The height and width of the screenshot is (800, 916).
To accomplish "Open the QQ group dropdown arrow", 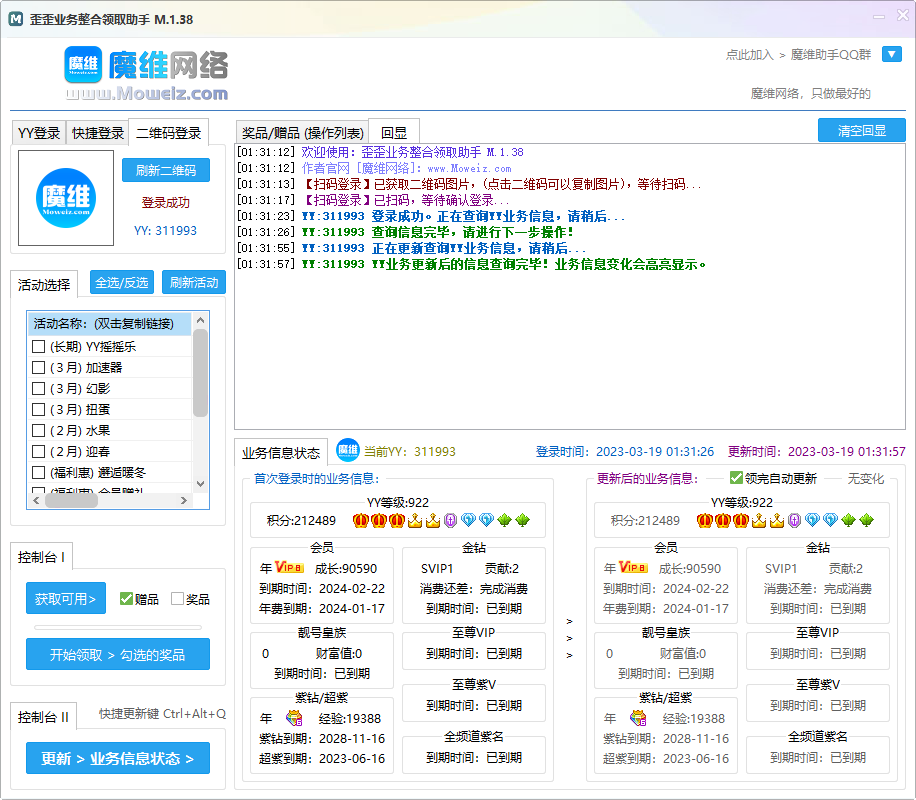I will click(x=891, y=54).
